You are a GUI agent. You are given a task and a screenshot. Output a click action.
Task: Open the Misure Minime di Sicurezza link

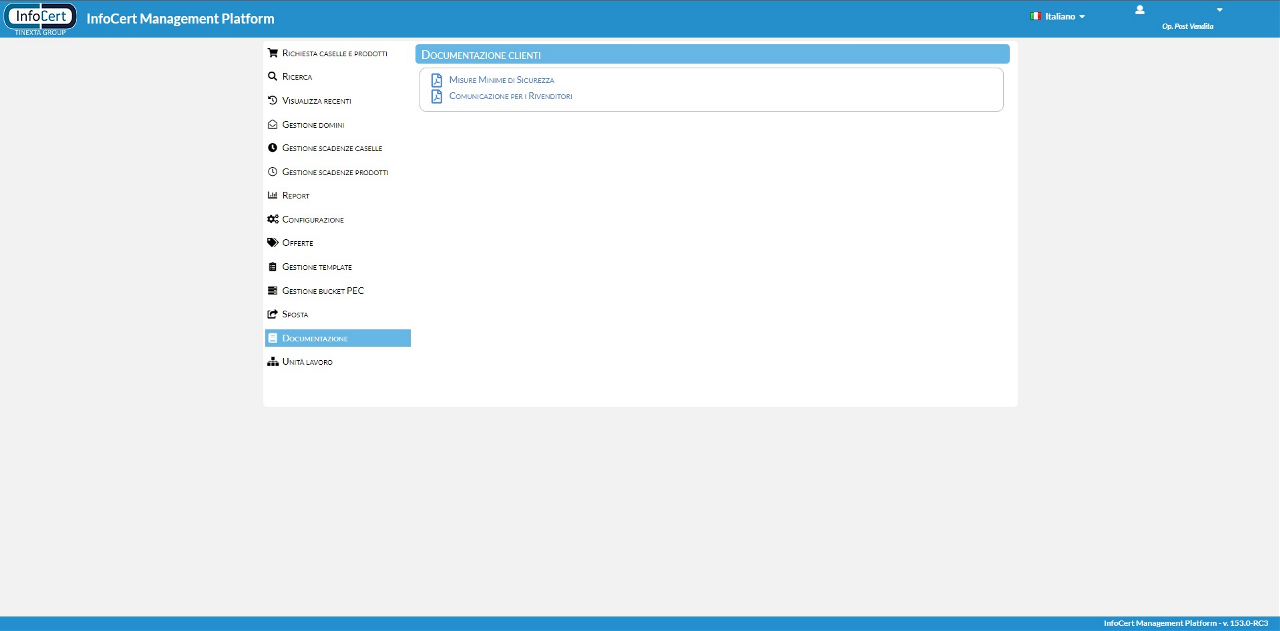pyautogui.click(x=501, y=80)
